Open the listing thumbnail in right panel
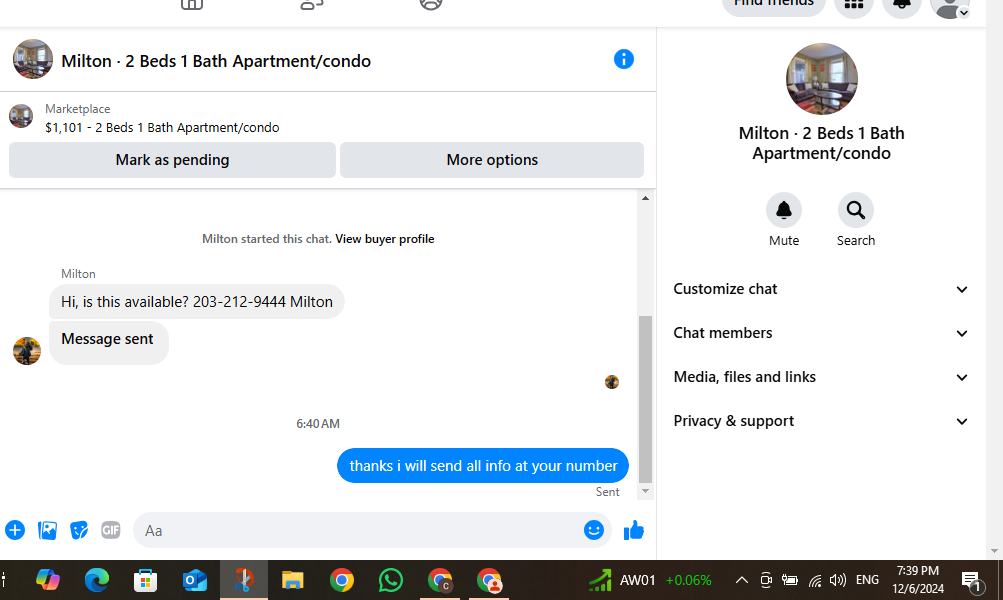This screenshot has height=600, width=1003. pyautogui.click(x=821, y=79)
